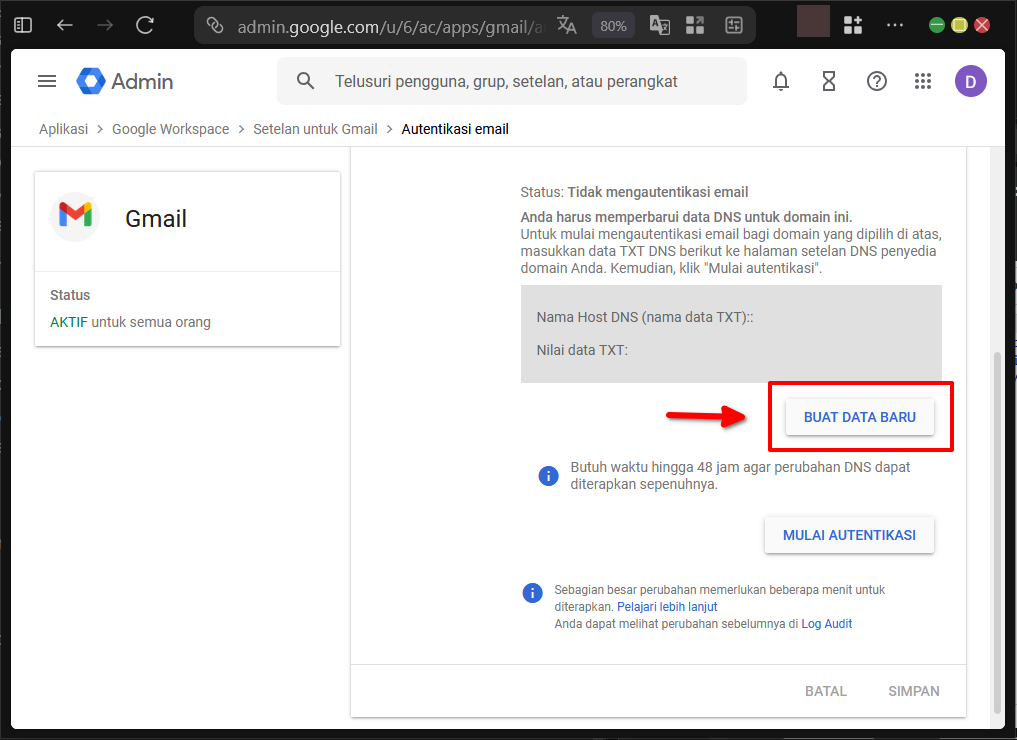Open the notifications bell in Admin console
The image size is (1017, 740).
click(781, 81)
